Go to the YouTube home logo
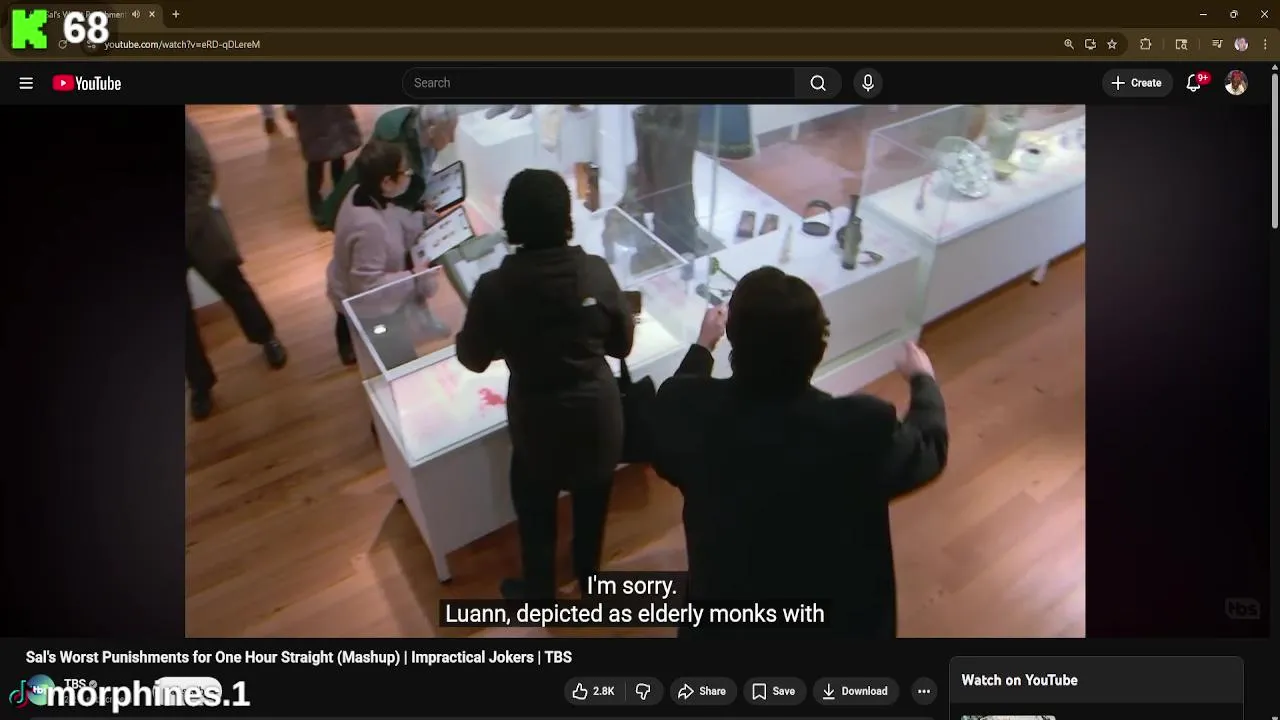This screenshot has width=1280, height=720. click(87, 83)
